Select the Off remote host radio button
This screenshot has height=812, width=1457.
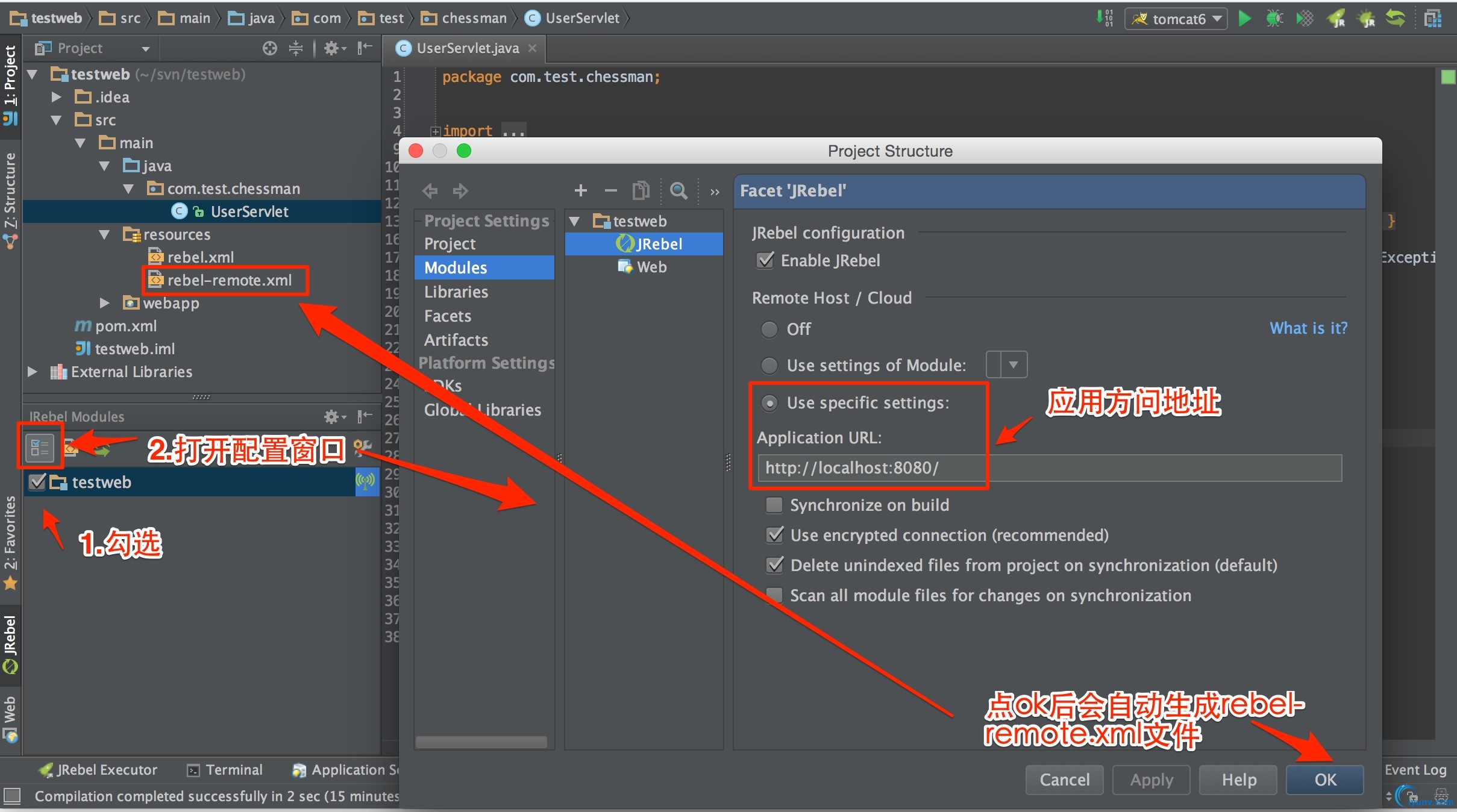pos(769,329)
